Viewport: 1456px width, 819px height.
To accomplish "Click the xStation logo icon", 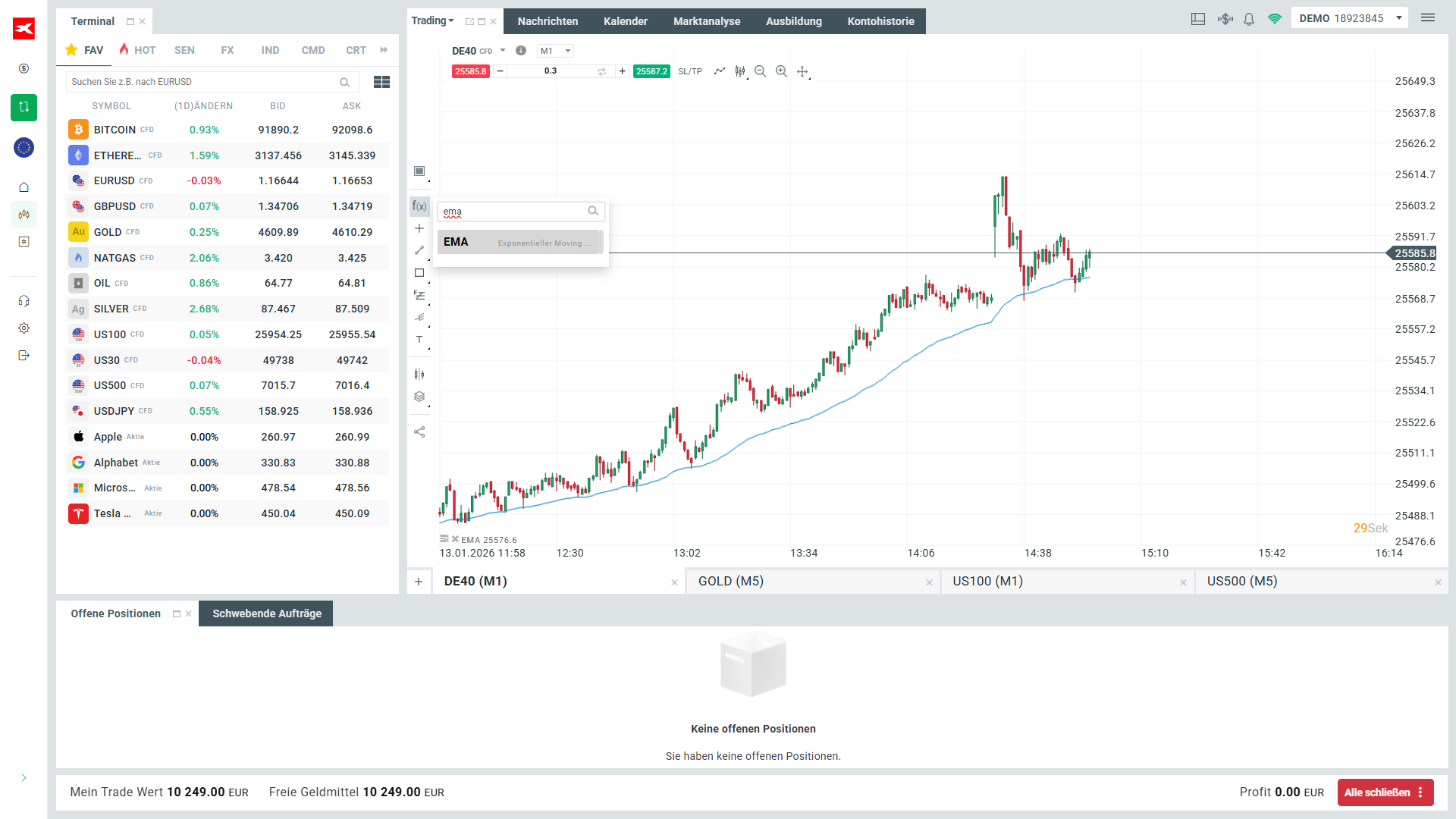I will (24, 29).
